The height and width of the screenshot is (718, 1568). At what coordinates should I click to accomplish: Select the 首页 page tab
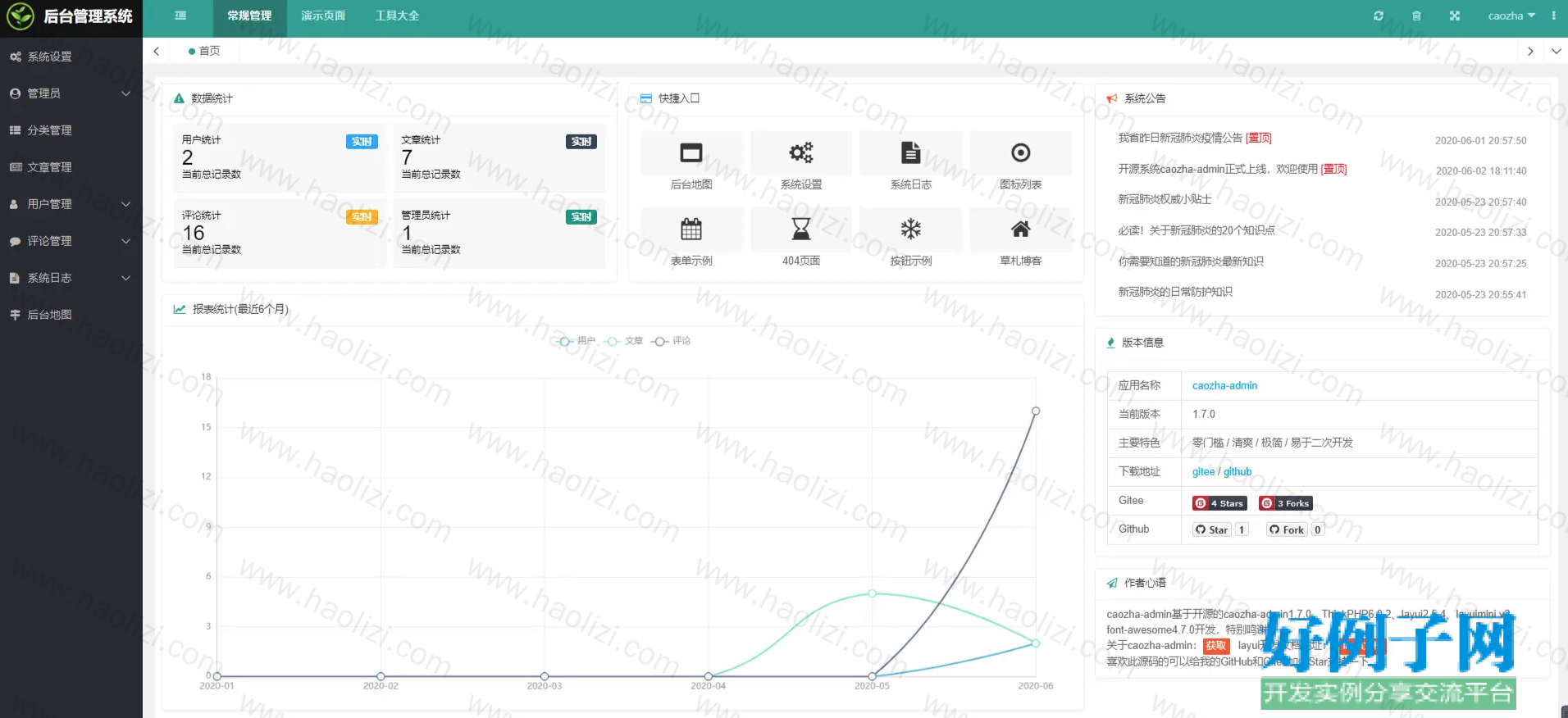coord(204,51)
